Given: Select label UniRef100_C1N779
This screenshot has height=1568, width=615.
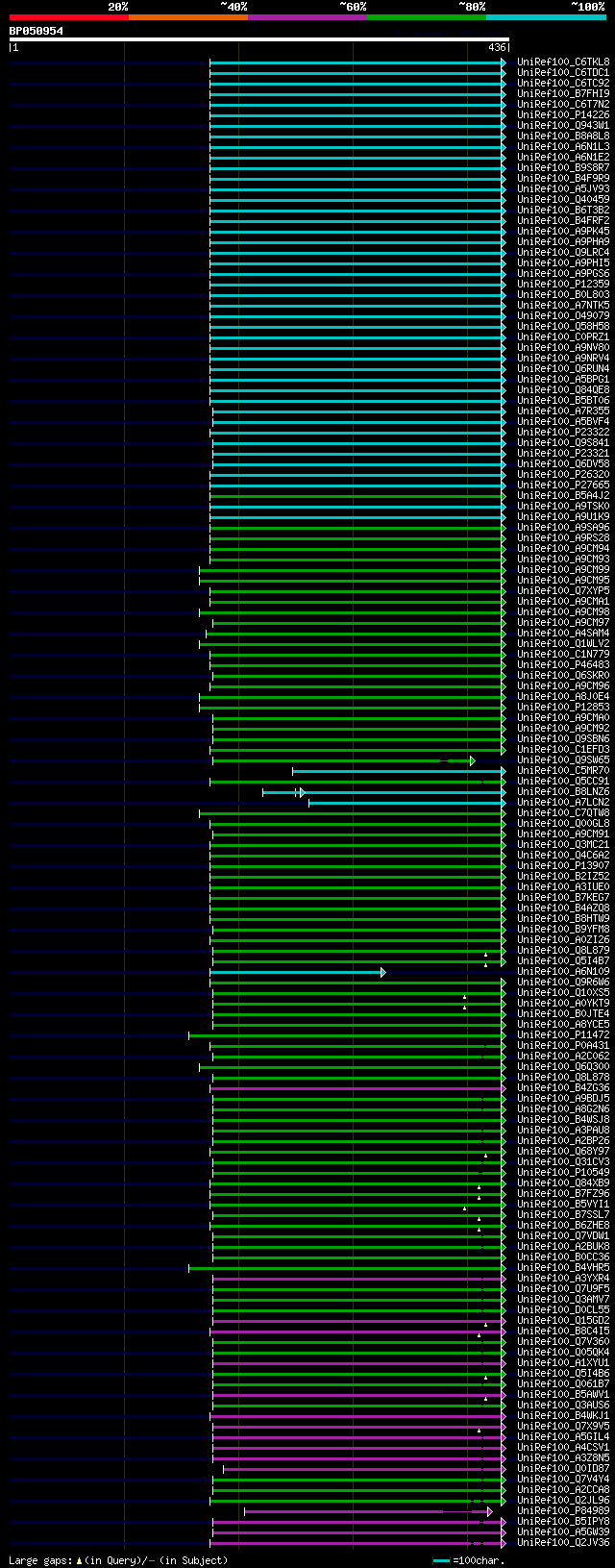Looking at the screenshot, I should 563,655.
